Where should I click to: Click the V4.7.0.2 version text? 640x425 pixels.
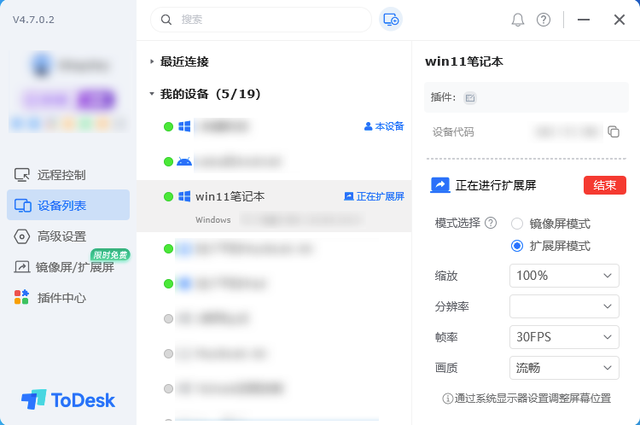coord(33,20)
